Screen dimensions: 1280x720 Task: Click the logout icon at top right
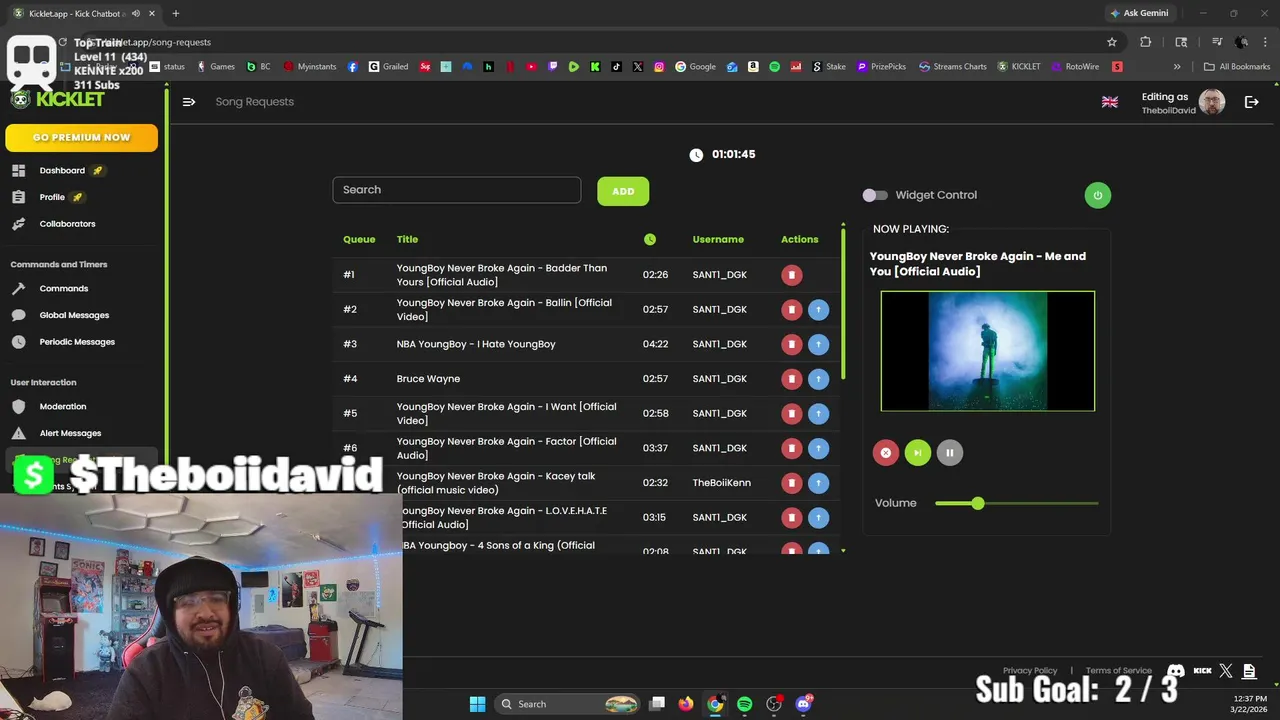1252,102
